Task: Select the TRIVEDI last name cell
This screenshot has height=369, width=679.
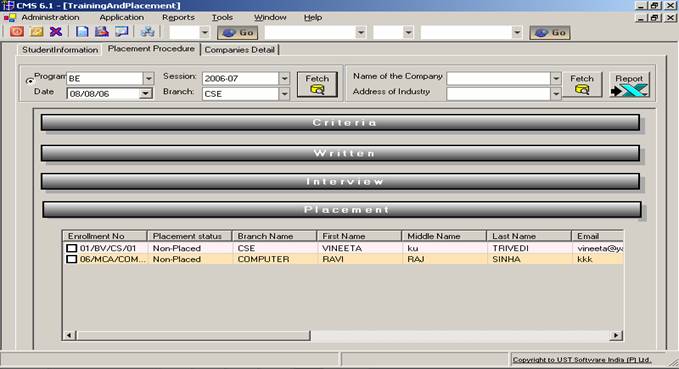Action: [529, 248]
